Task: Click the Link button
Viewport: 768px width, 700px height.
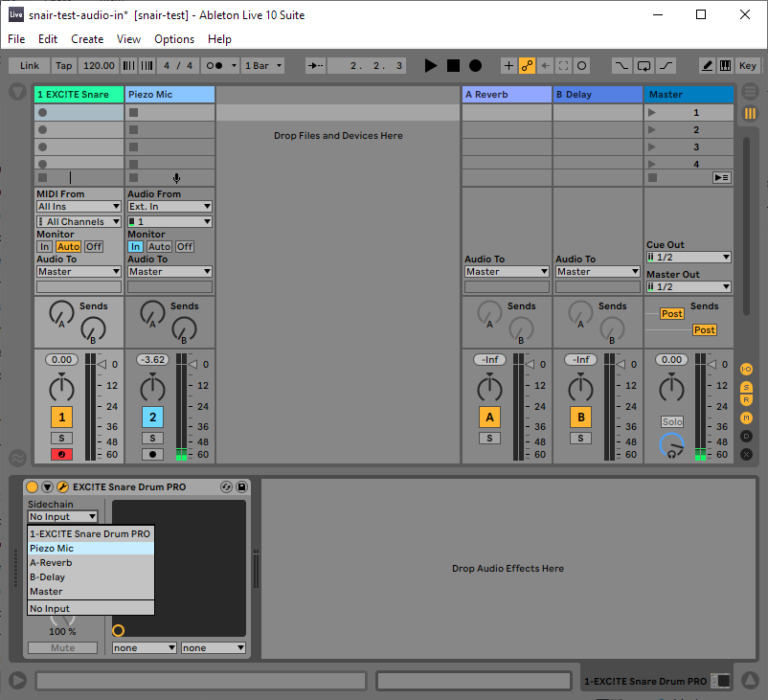Action: pyautogui.click(x=30, y=66)
